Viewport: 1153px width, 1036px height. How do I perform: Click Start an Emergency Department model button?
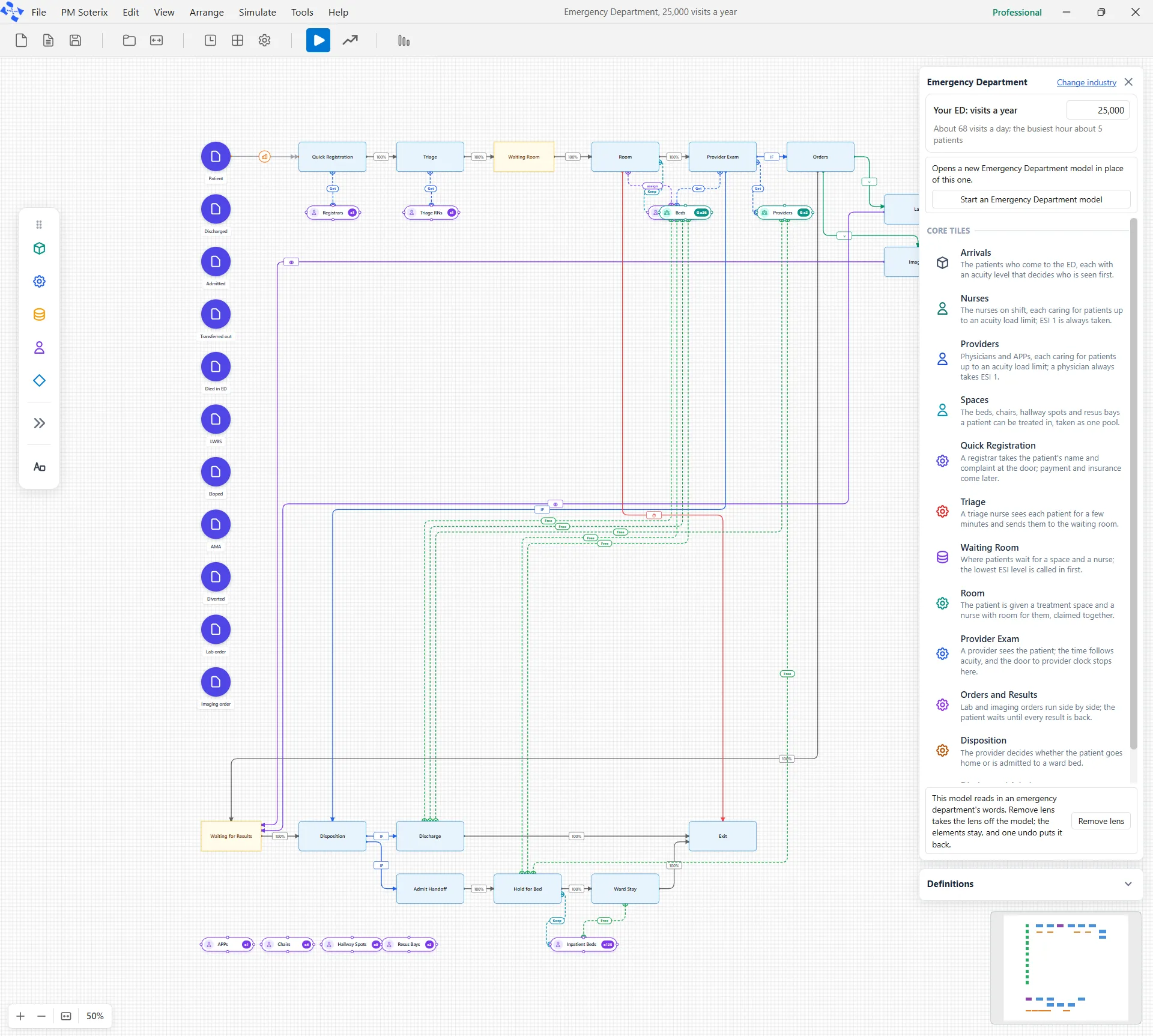tap(1030, 199)
